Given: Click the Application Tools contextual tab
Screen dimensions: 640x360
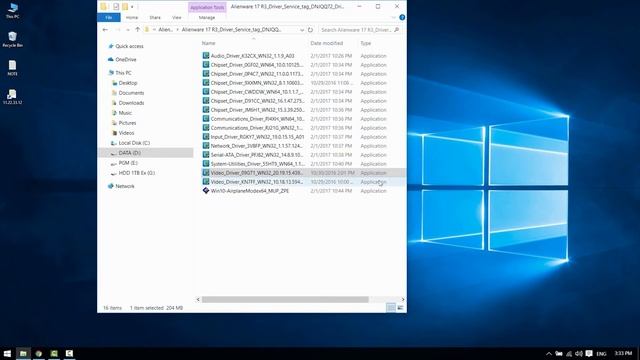Looking at the screenshot, I should click(x=207, y=7).
